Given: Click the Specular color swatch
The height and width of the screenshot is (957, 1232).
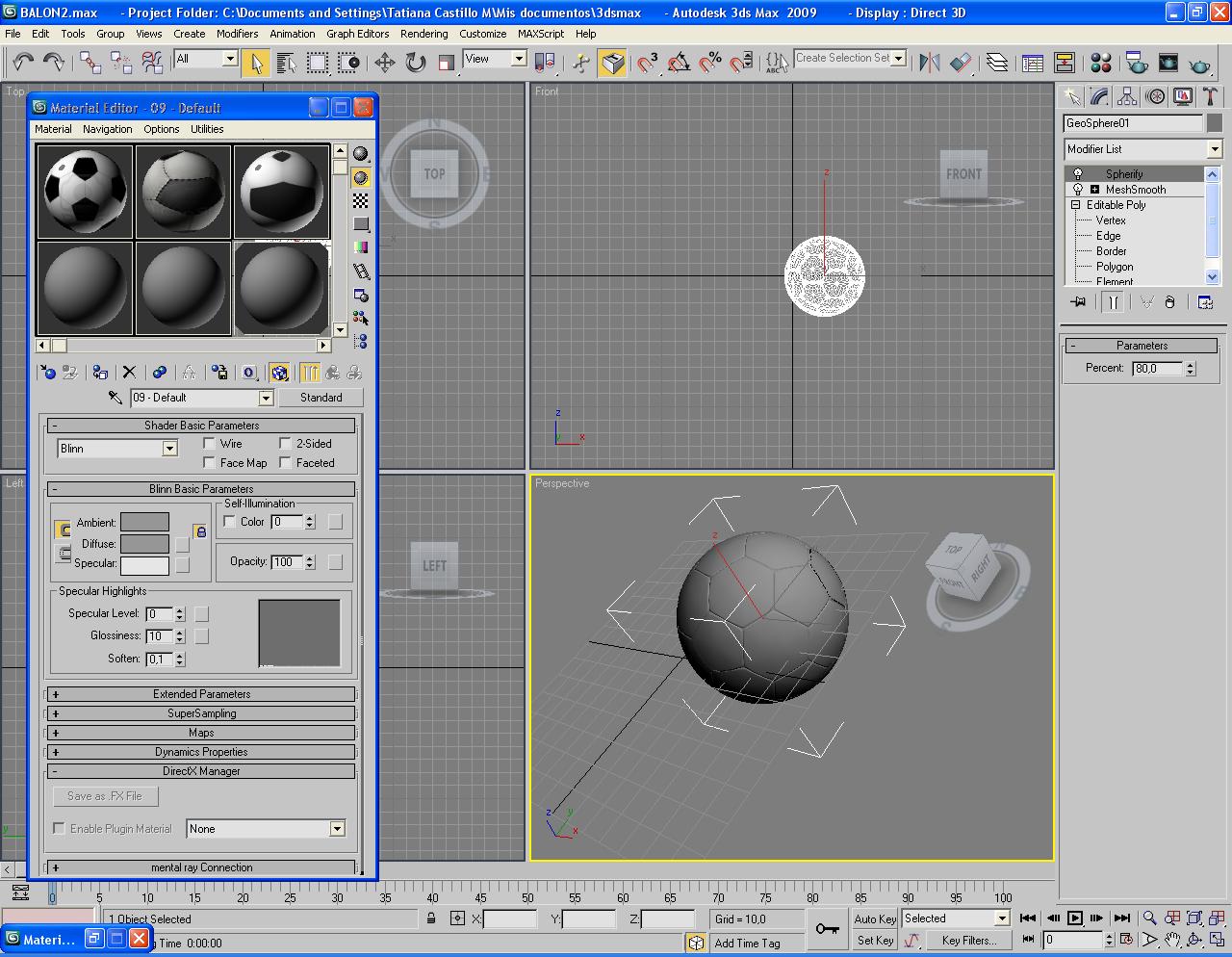Looking at the screenshot, I should [x=144, y=565].
